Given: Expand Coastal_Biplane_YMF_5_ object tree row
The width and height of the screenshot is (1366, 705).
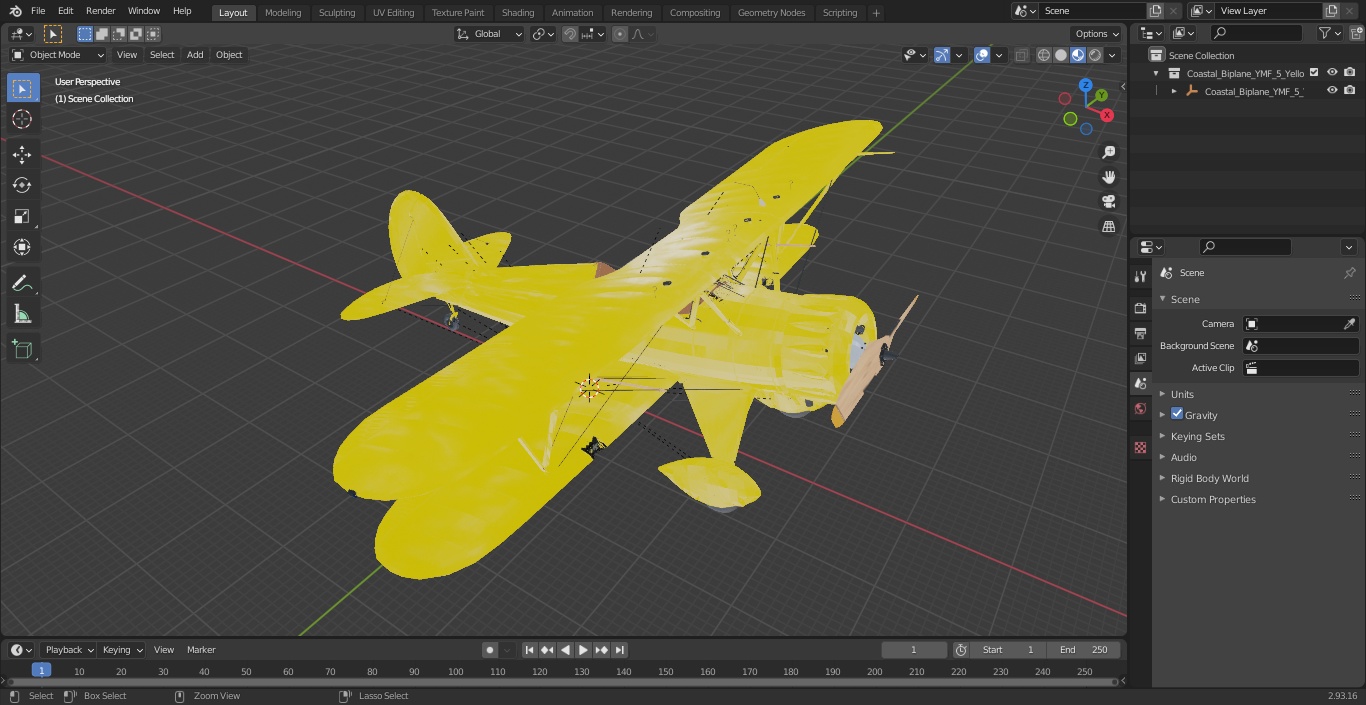Looking at the screenshot, I should point(1174,91).
